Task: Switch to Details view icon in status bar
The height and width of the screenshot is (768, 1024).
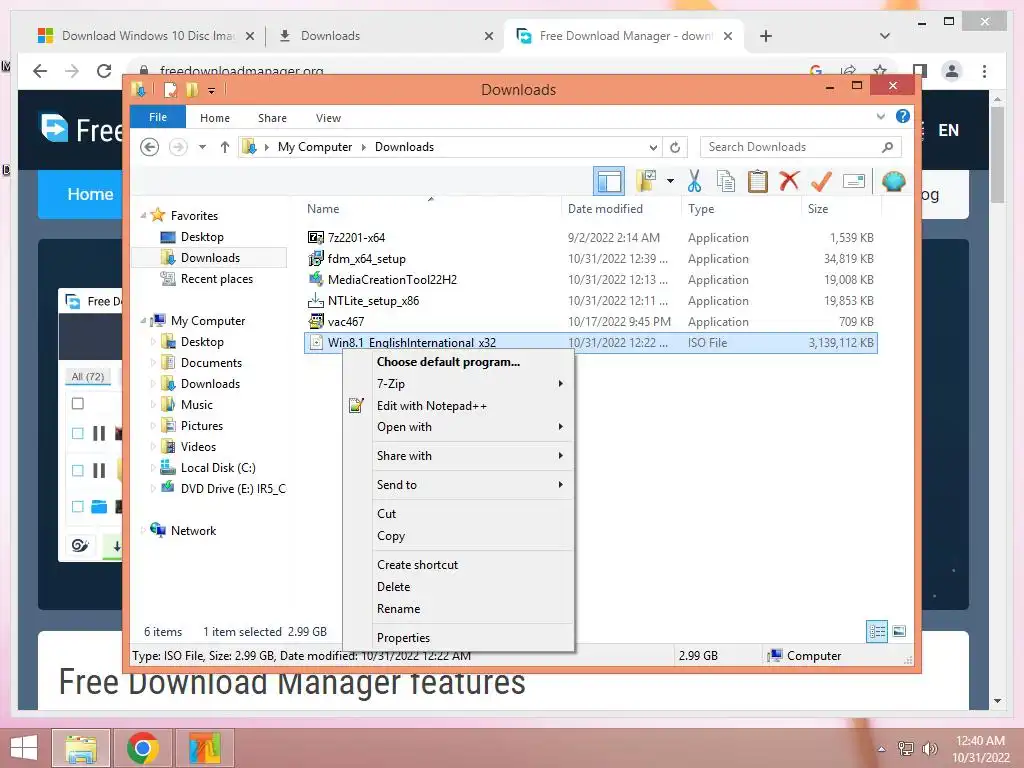Action: pyautogui.click(x=876, y=631)
